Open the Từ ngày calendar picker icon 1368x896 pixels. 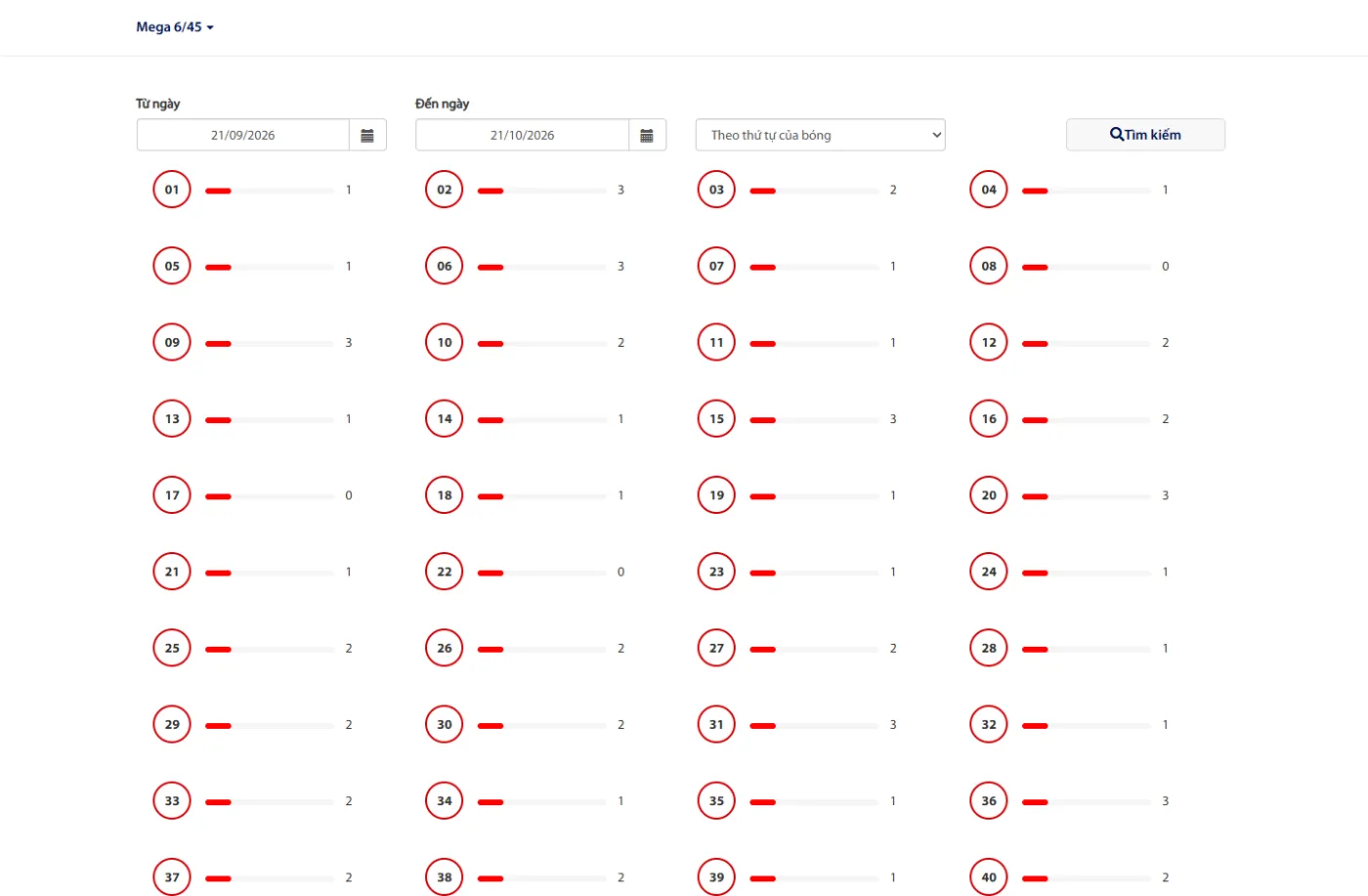[367, 135]
